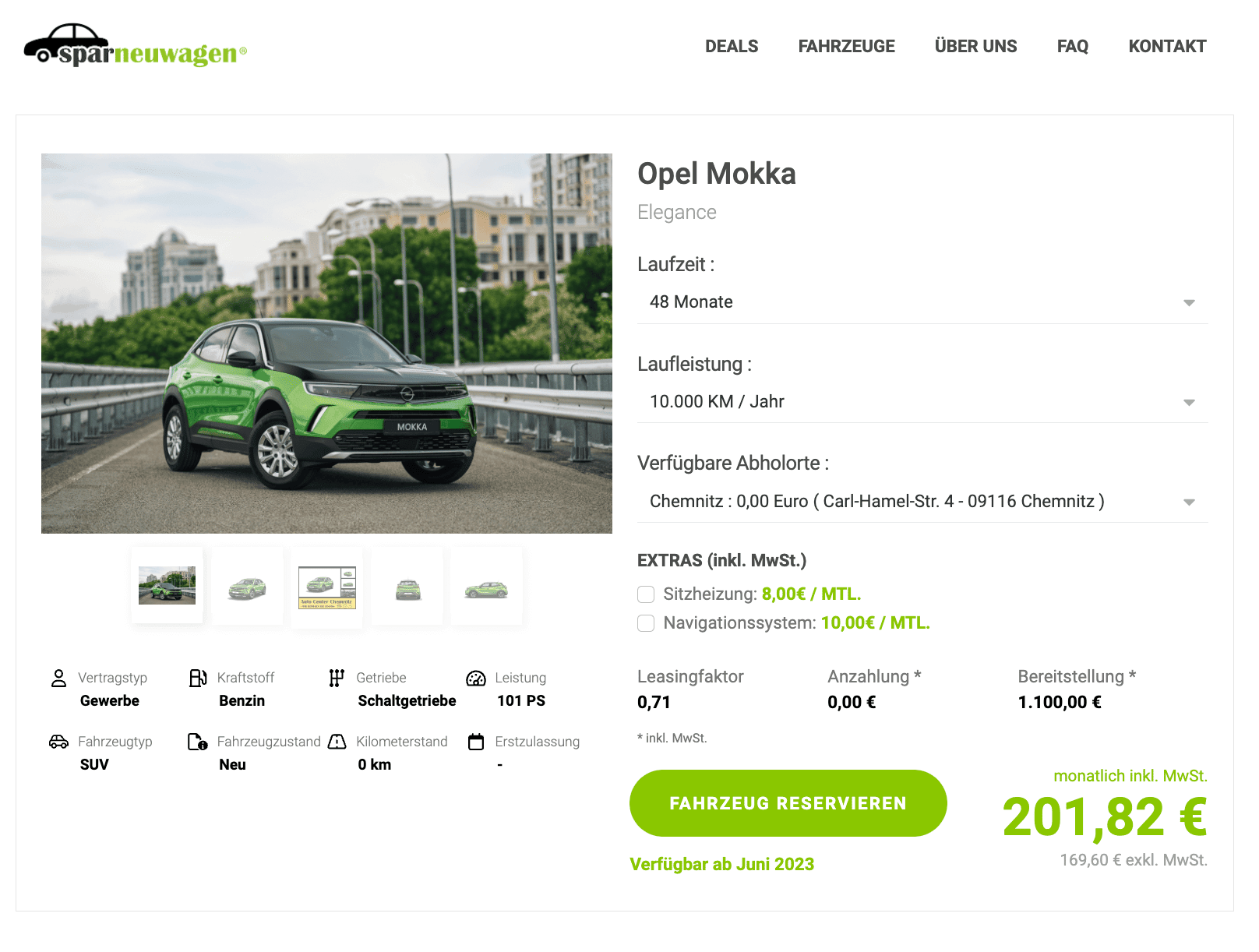The width and height of the screenshot is (1259, 952).
Task: Click the Fahrzeugtyp car icon
Action: pyautogui.click(x=58, y=742)
